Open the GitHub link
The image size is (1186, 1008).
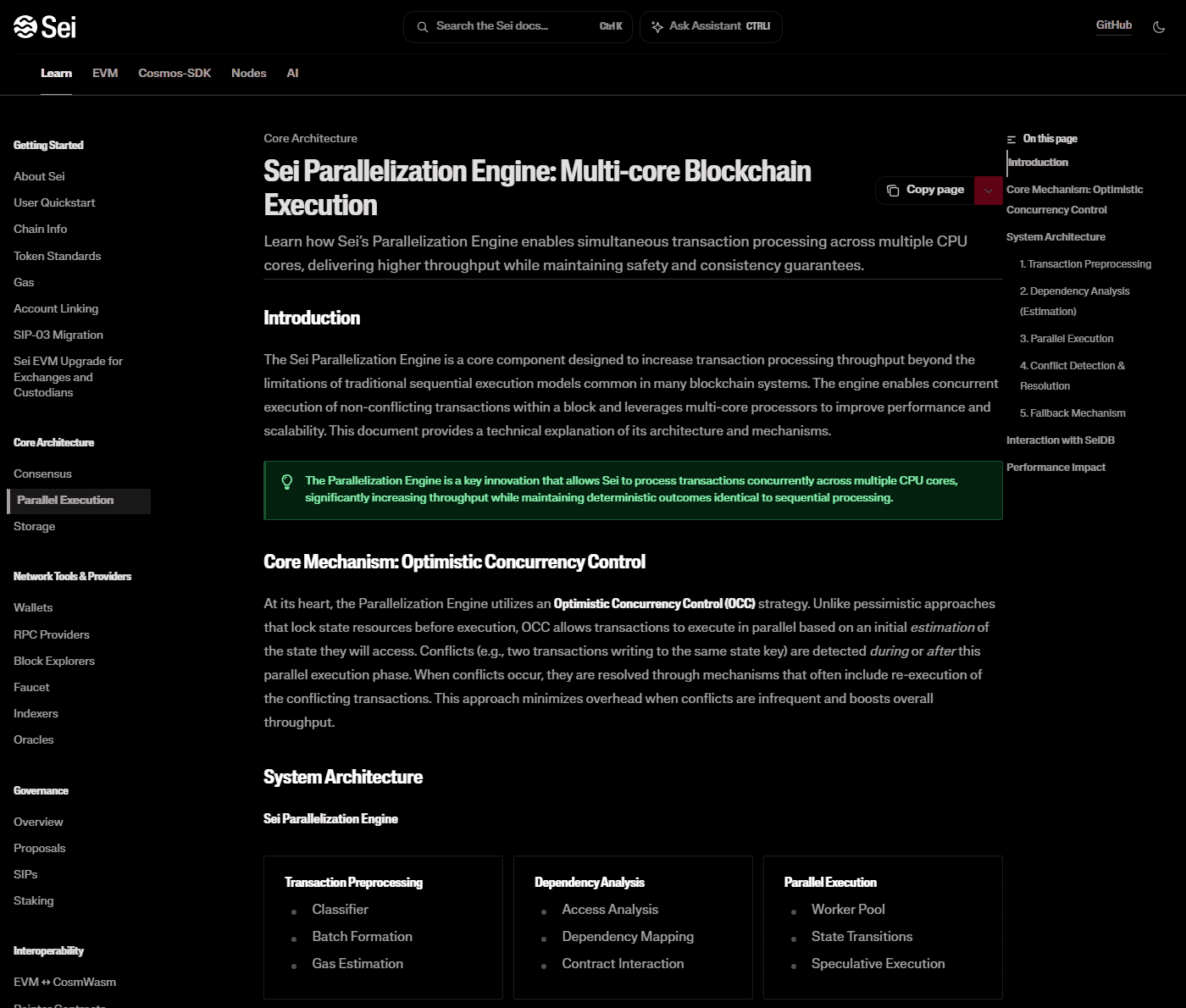(1114, 25)
